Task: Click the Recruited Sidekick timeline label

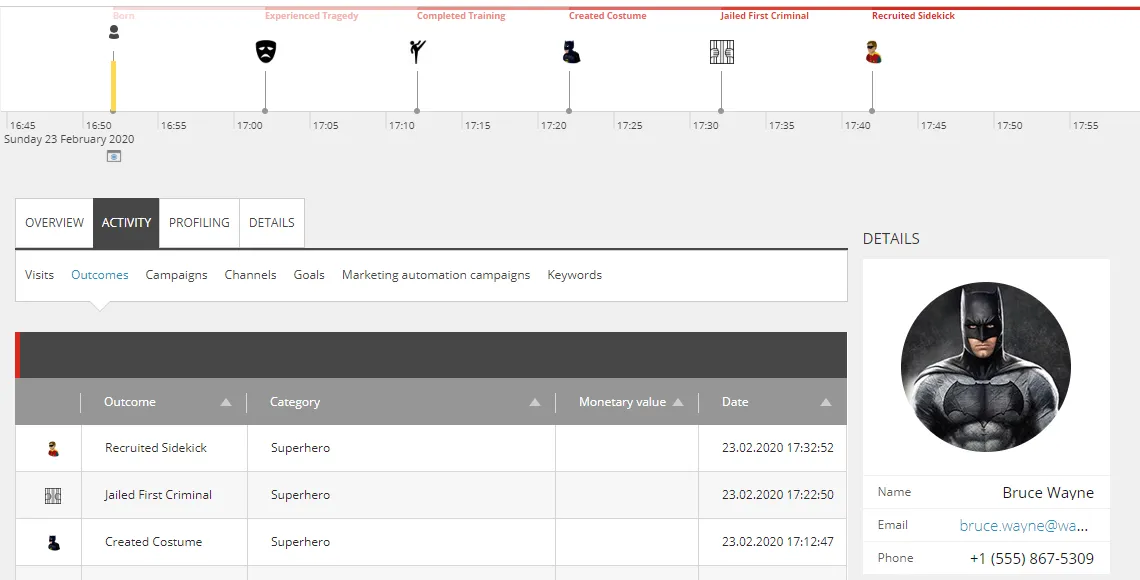Action: click(913, 15)
